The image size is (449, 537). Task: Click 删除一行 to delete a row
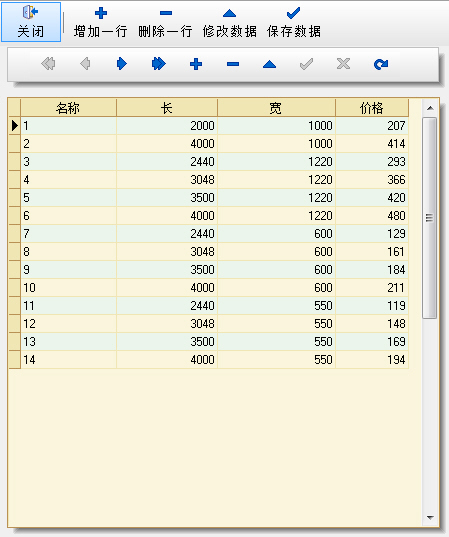(165, 22)
